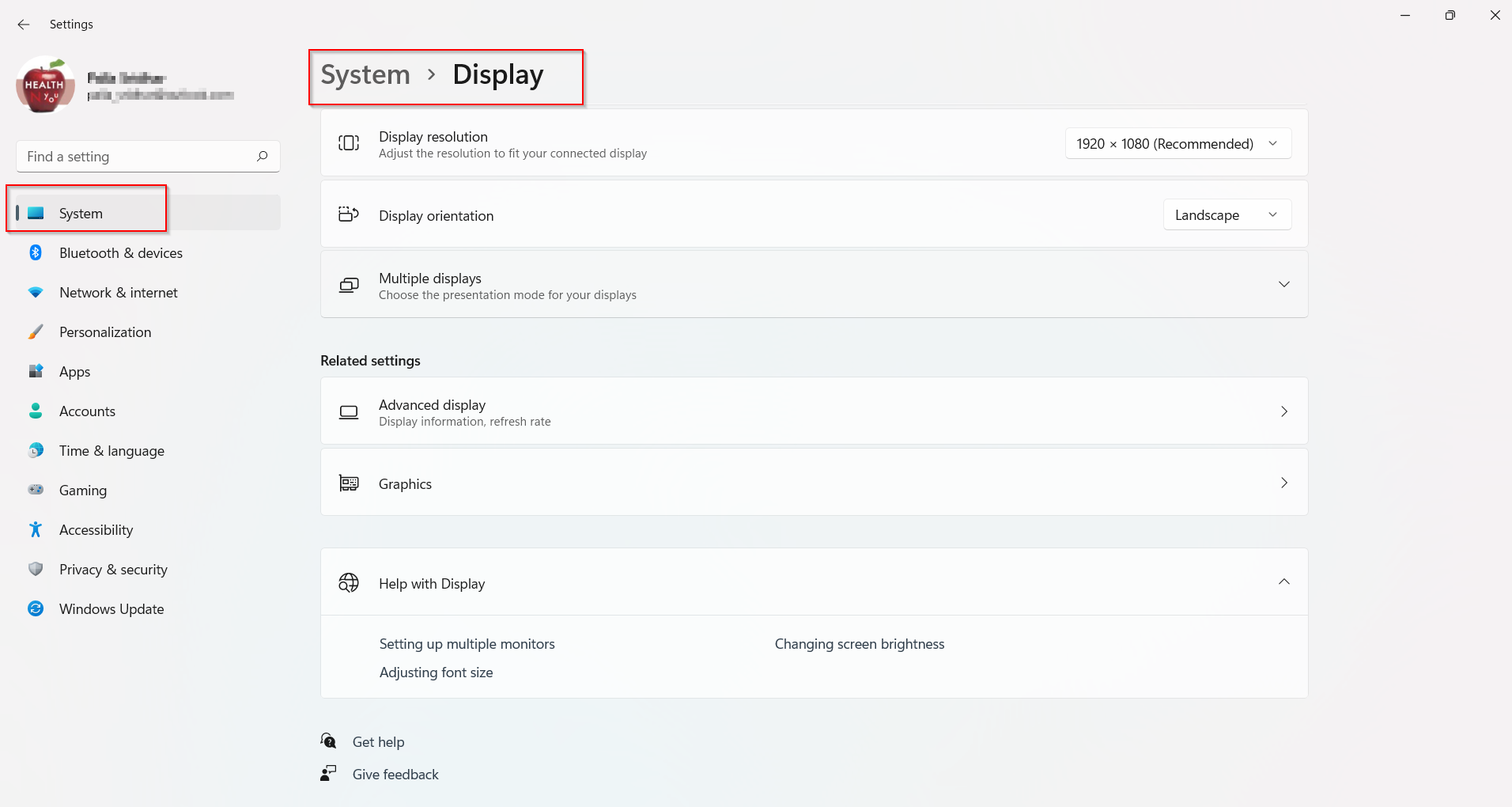
Task: Open Windows Update page
Action: pos(148,609)
